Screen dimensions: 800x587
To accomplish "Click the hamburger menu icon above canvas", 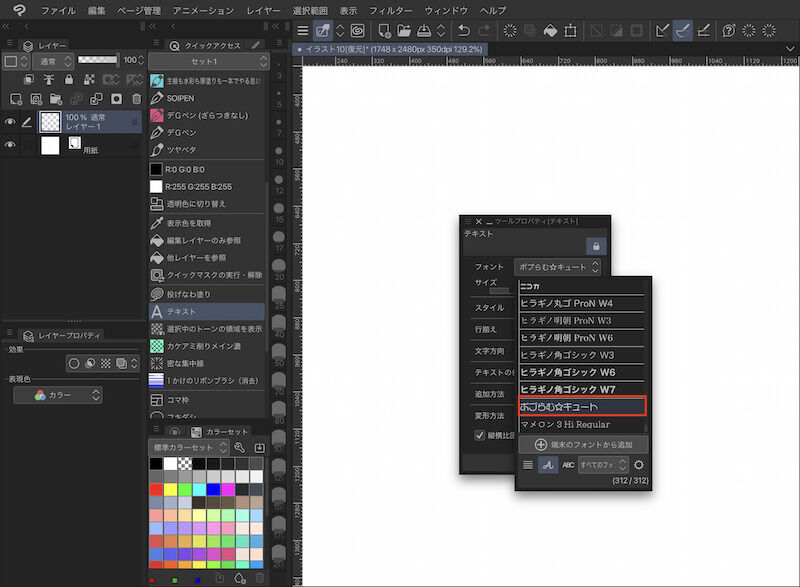I will click(x=303, y=31).
